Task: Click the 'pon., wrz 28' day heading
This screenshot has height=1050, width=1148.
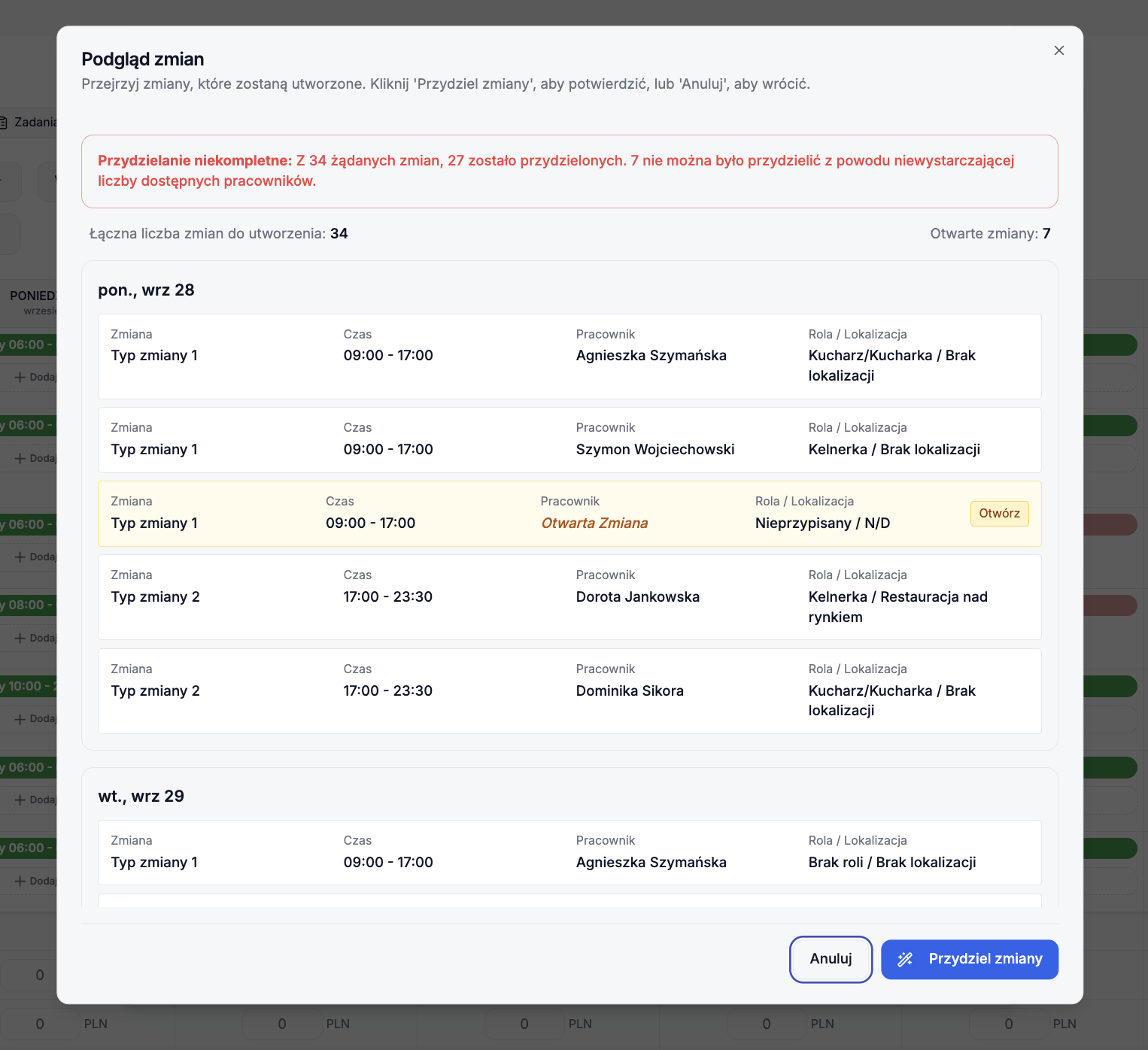Action: tap(146, 290)
